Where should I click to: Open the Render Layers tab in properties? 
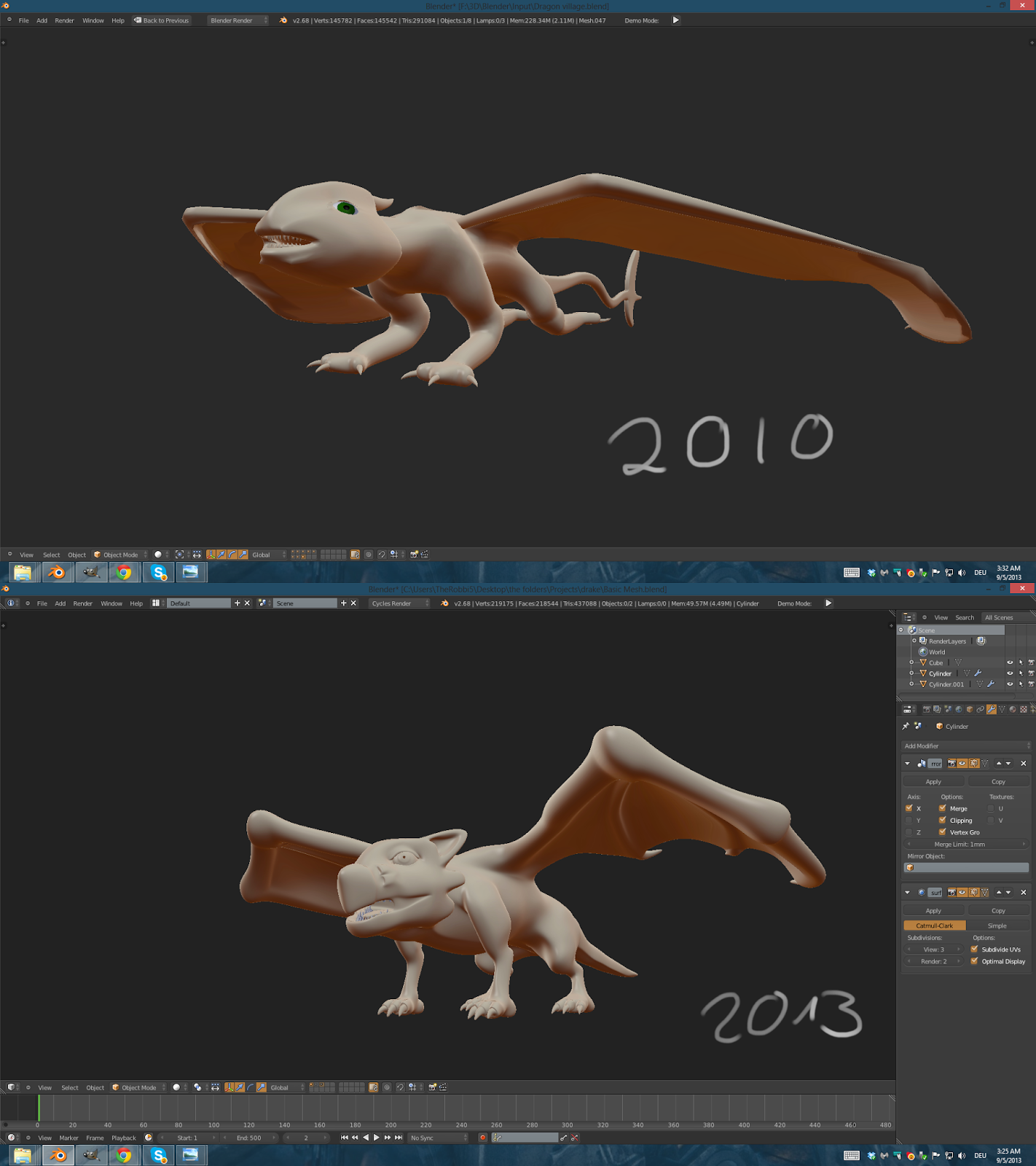(937, 709)
